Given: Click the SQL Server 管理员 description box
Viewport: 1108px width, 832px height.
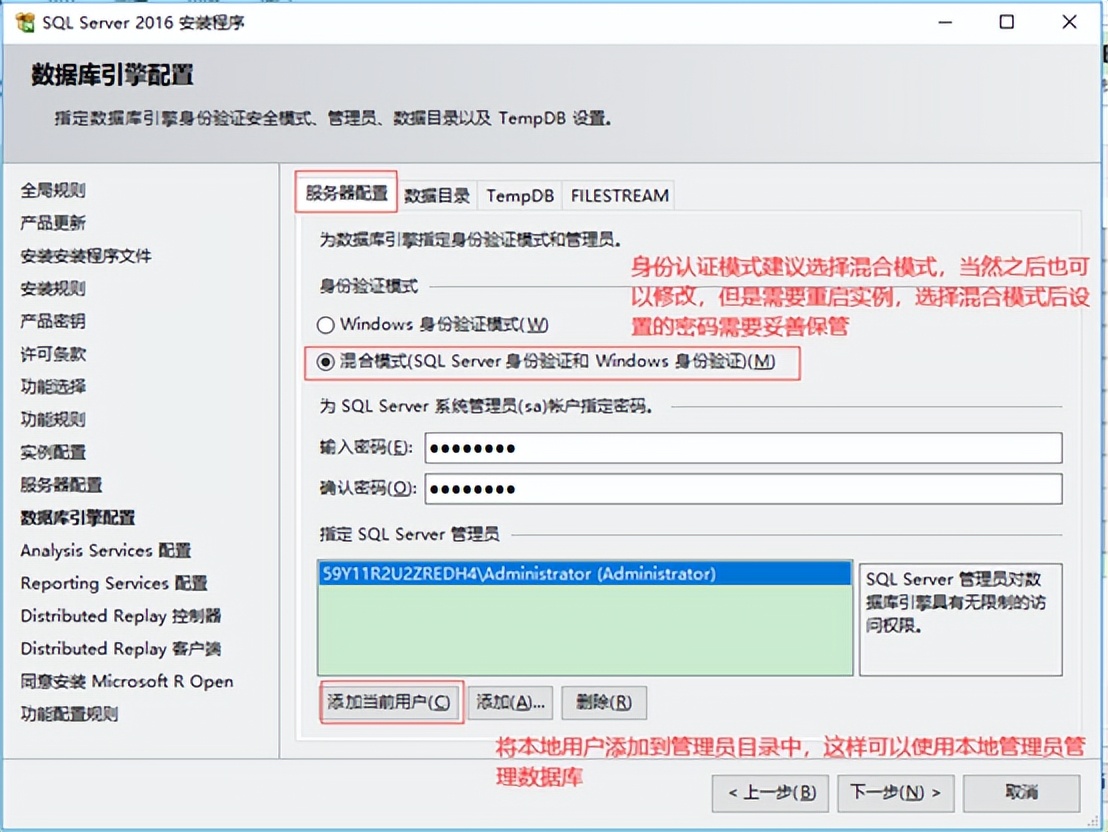Looking at the screenshot, I should pos(960,619).
